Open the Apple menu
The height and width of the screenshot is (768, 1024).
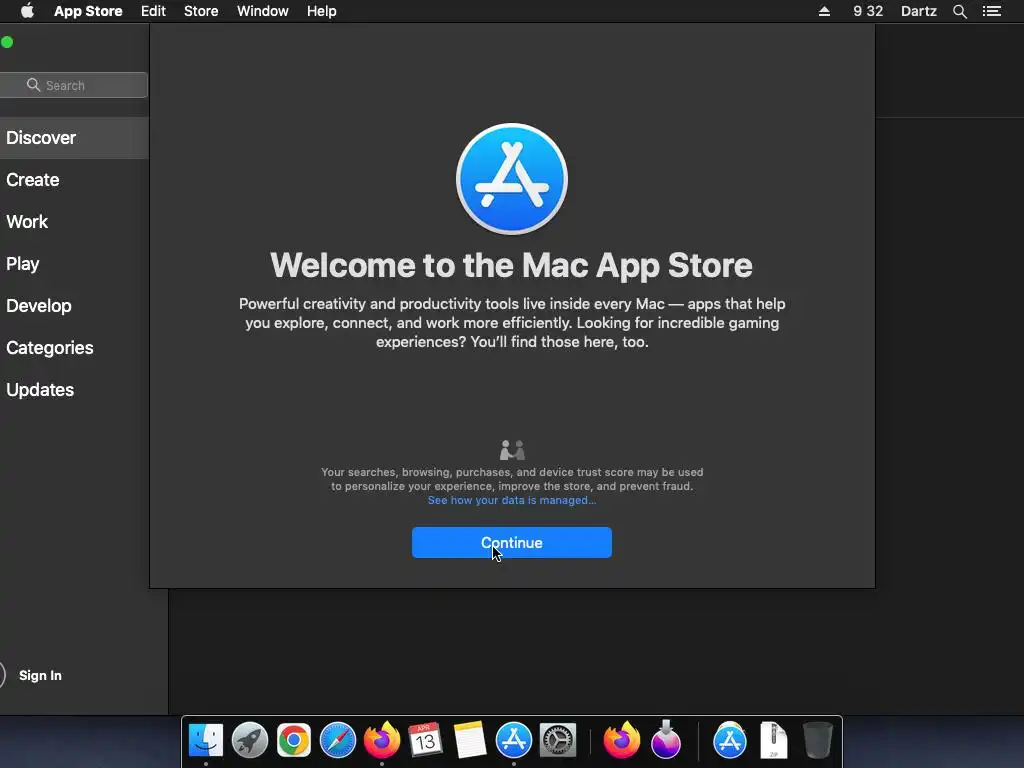click(x=27, y=11)
